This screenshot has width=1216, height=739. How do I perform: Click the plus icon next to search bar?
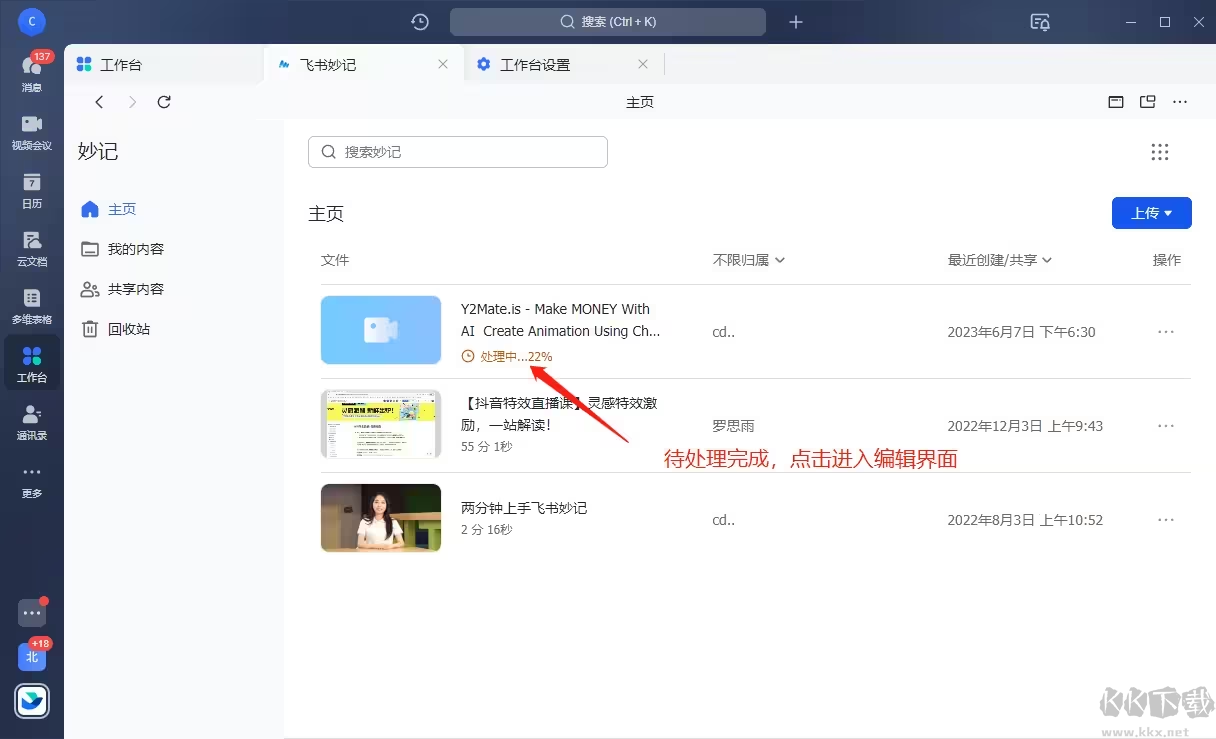click(x=796, y=22)
